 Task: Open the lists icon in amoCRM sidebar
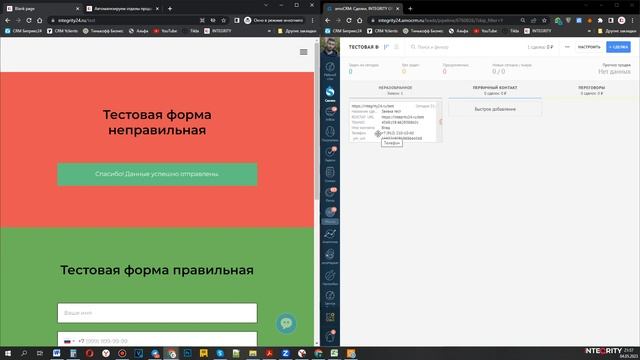330,174
